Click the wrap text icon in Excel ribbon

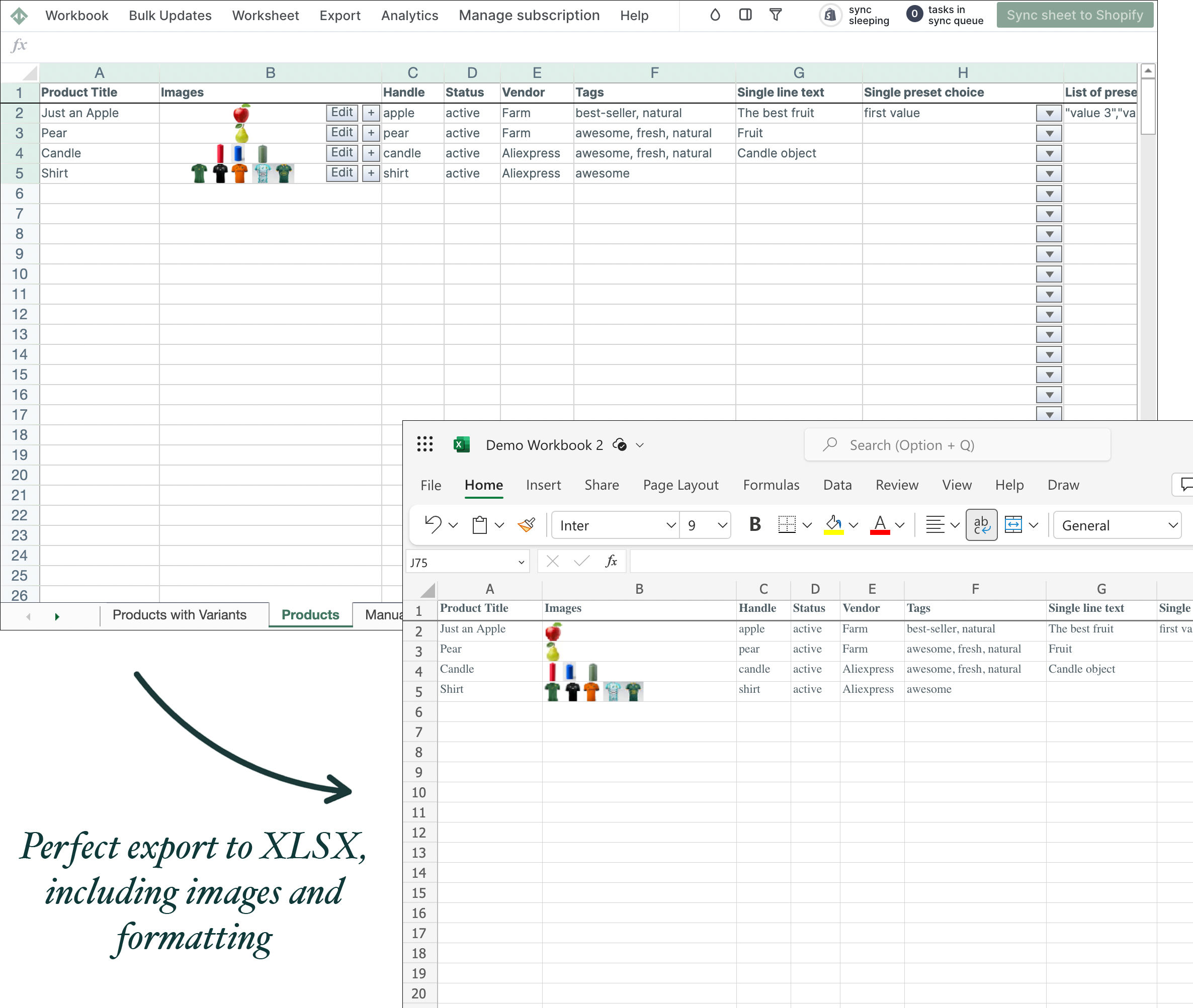pos(981,524)
